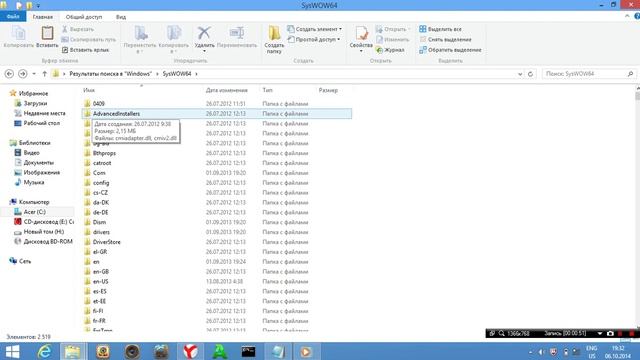Sort by the Type (Тип) column header

267,90
